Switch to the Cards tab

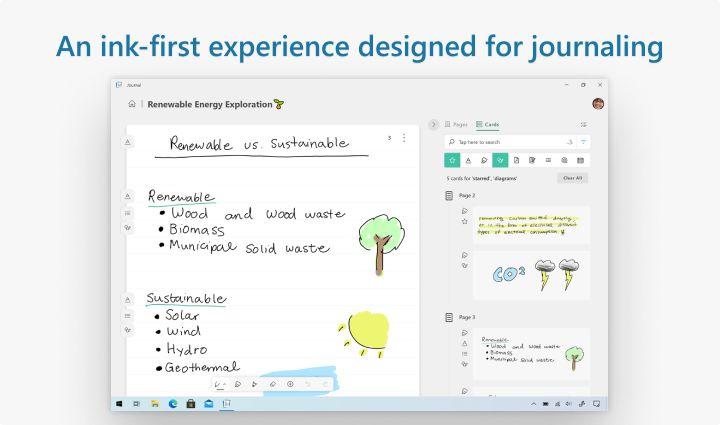(488, 124)
